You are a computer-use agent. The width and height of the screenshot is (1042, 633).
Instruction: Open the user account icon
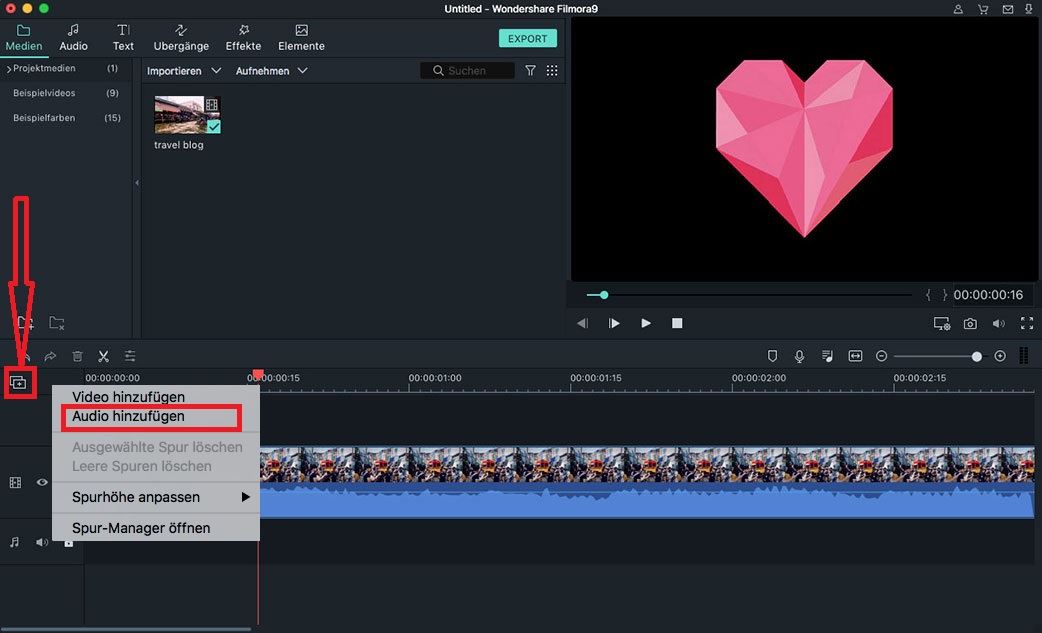click(x=958, y=9)
